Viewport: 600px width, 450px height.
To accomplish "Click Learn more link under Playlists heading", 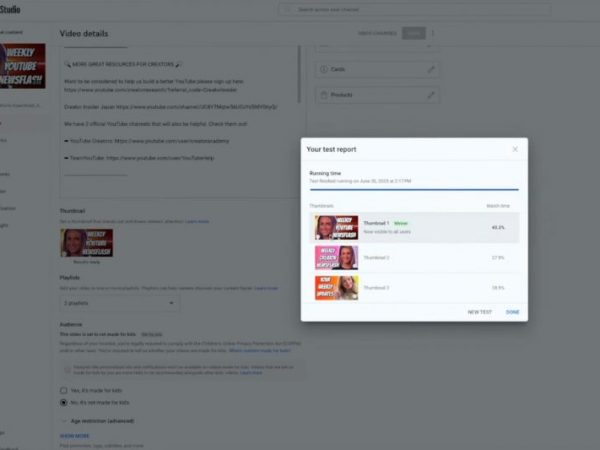I will click(x=266, y=288).
